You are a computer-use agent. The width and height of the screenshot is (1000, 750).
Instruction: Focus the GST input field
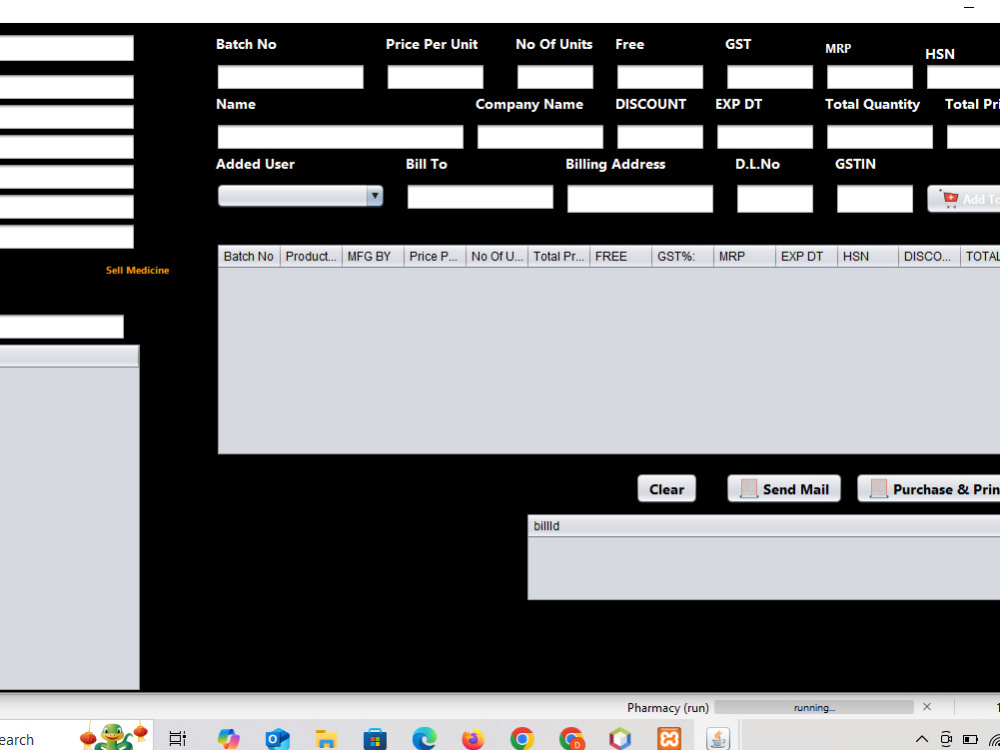point(770,77)
